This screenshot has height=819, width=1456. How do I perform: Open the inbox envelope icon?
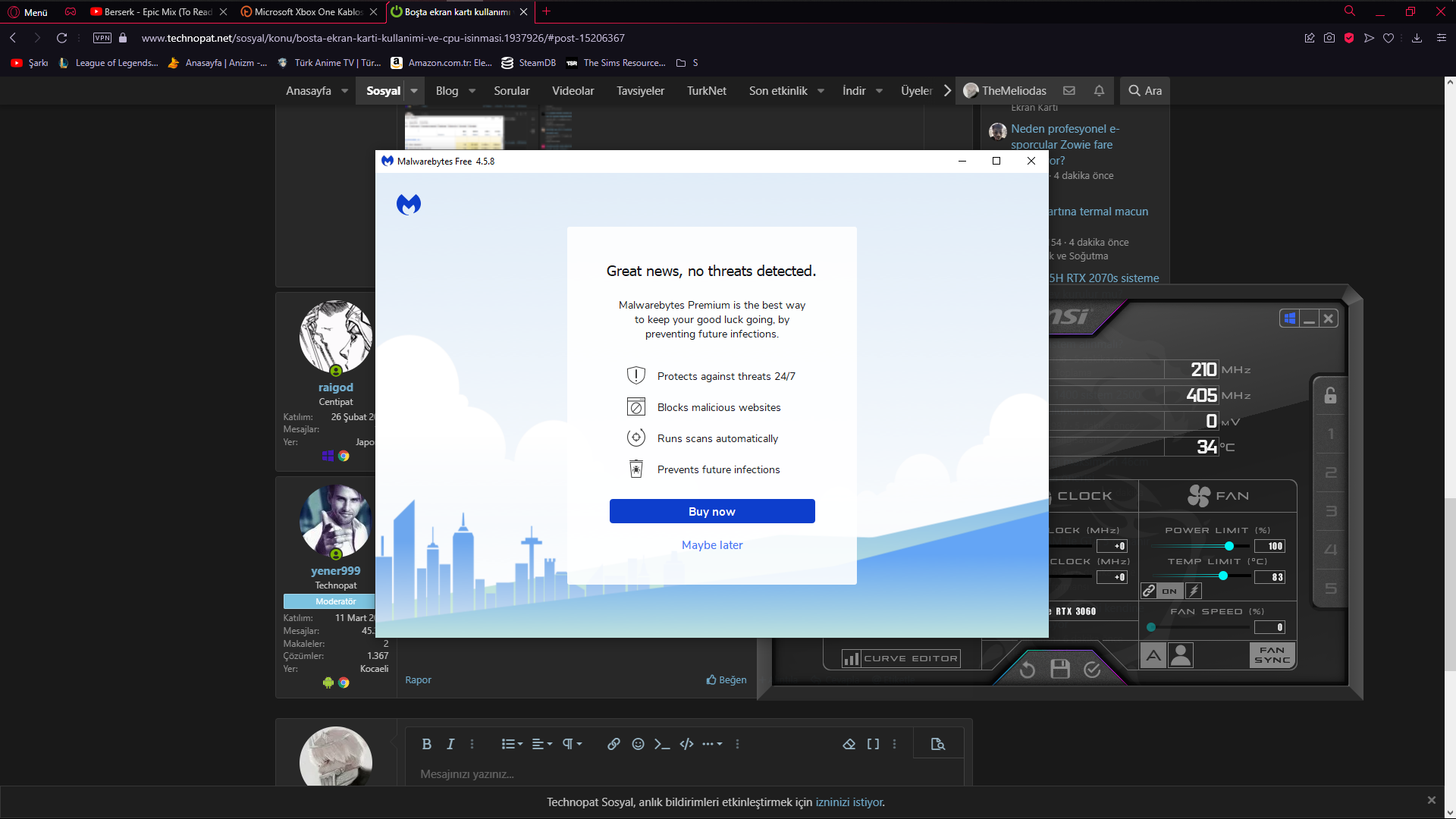pos(1069,91)
